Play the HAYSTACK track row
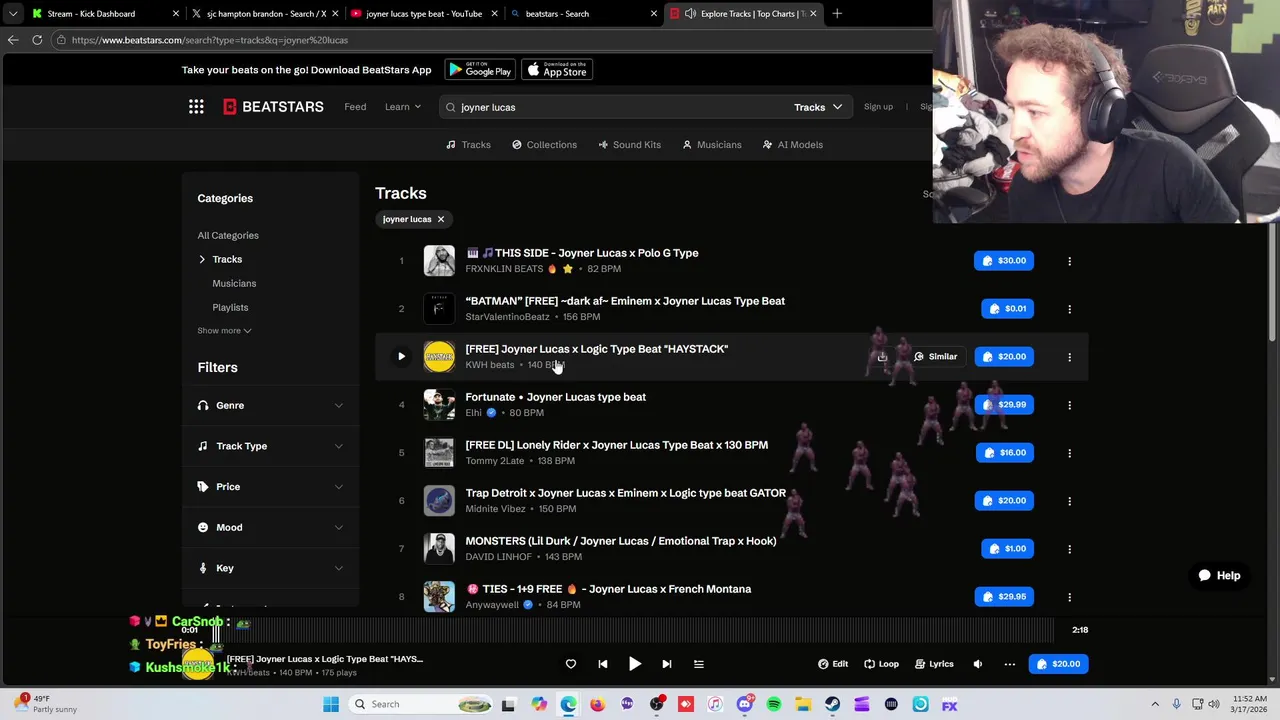Viewport: 1280px width, 720px height. coord(401,357)
